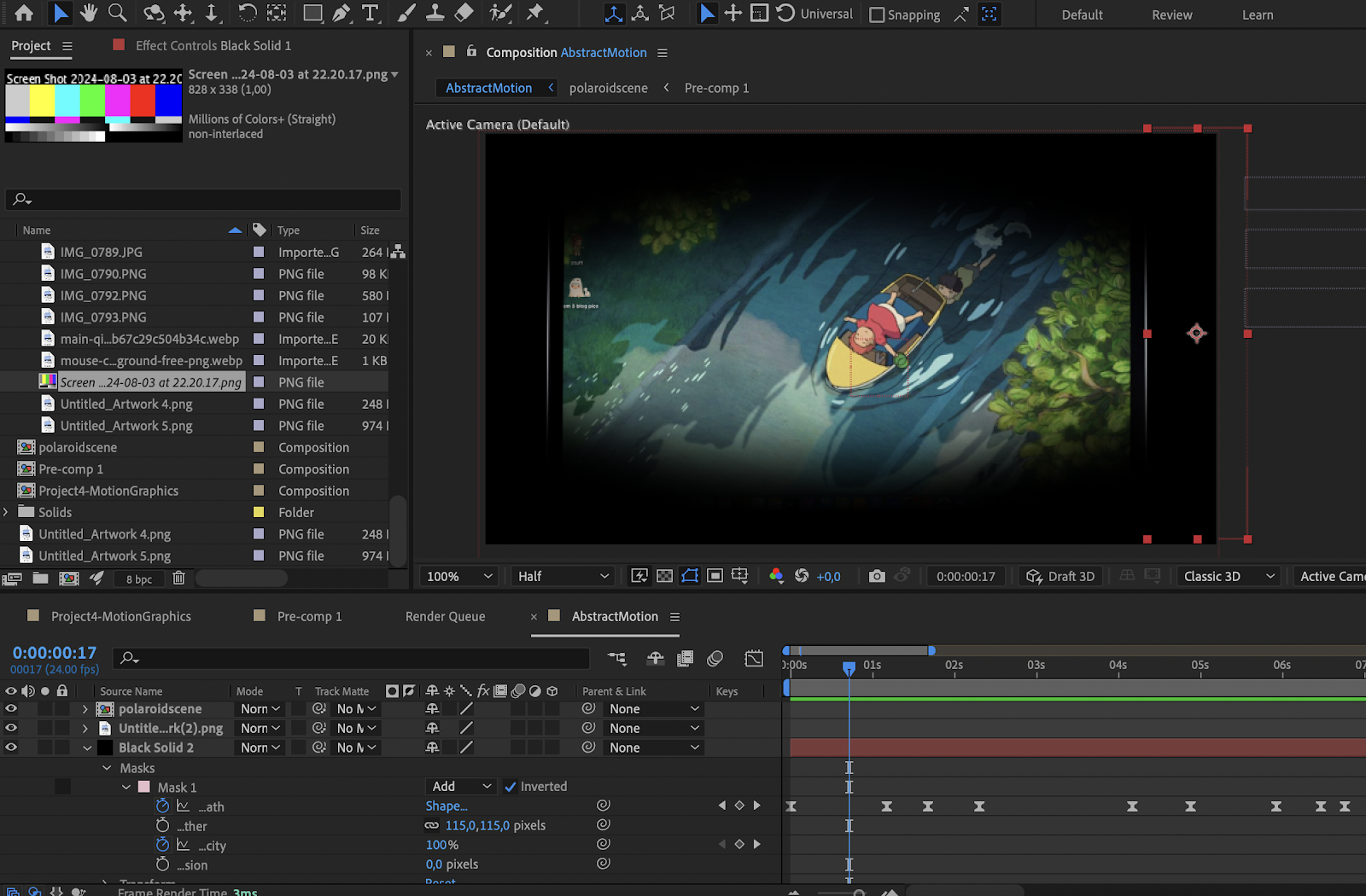Click the pink Mask 1 color swatch
1366x896 pixels.
(144, 787)
